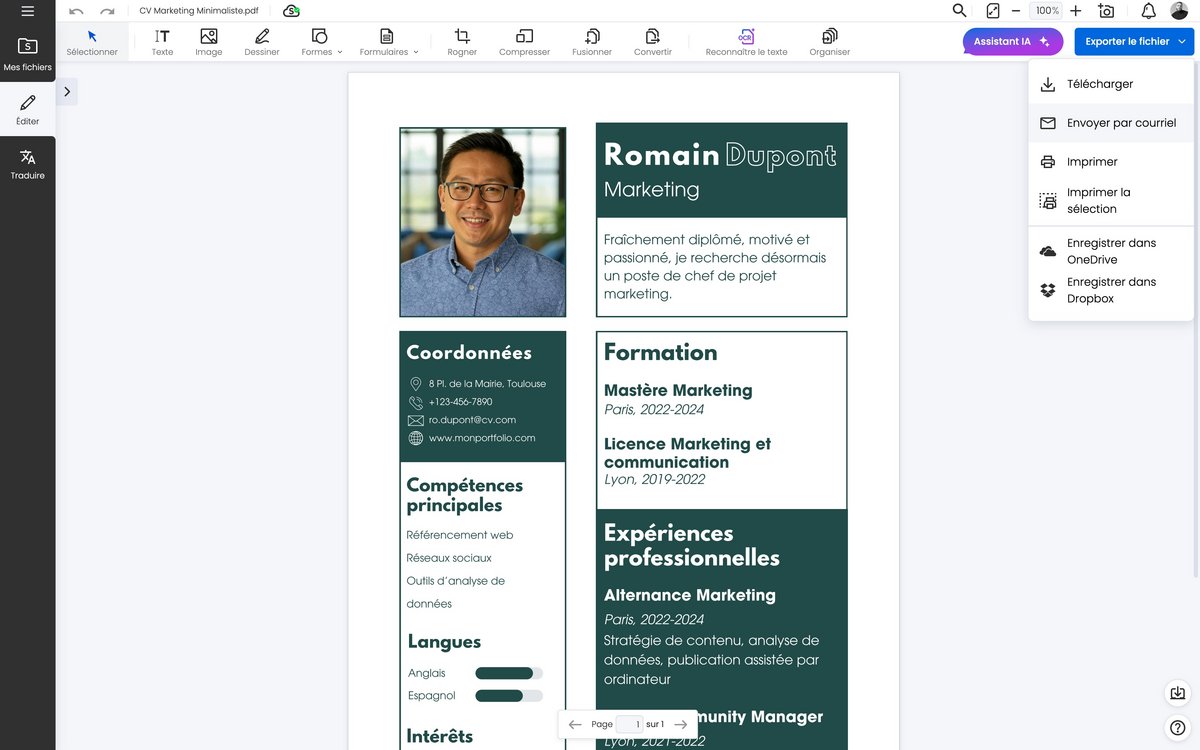The width and height of the screenshot is (1200, 750).
Task: Select the Rogner crop tool
Action: pos(462,42)
